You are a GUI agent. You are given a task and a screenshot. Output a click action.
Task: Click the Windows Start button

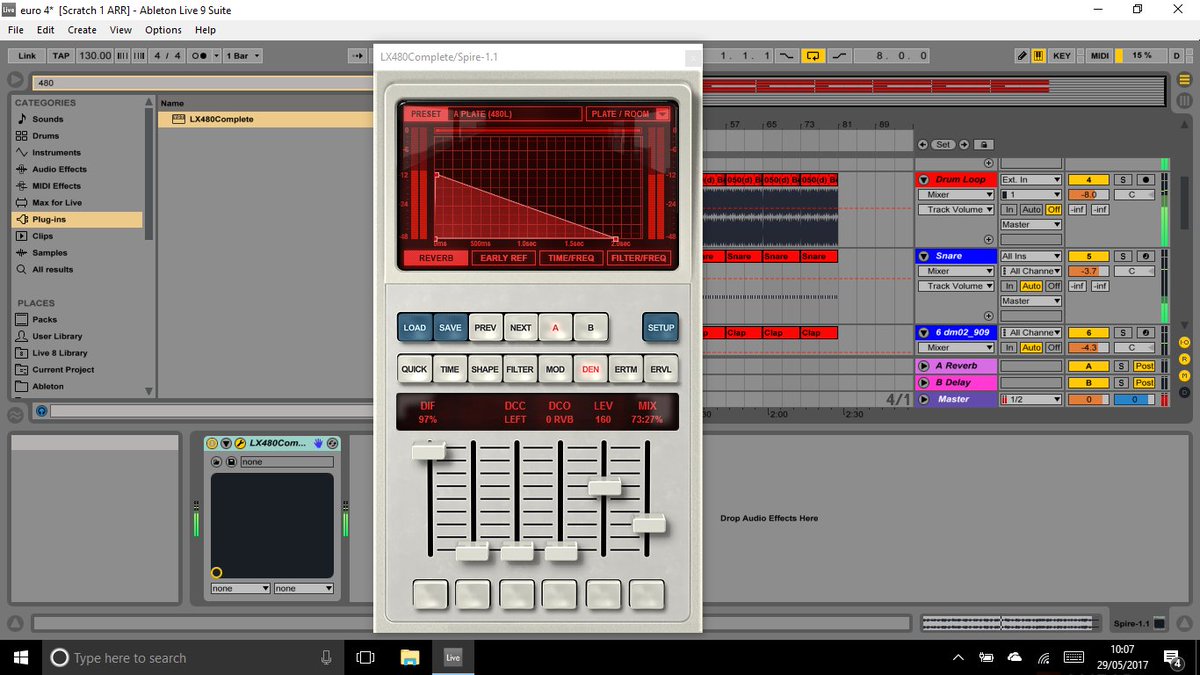[21, 657]
